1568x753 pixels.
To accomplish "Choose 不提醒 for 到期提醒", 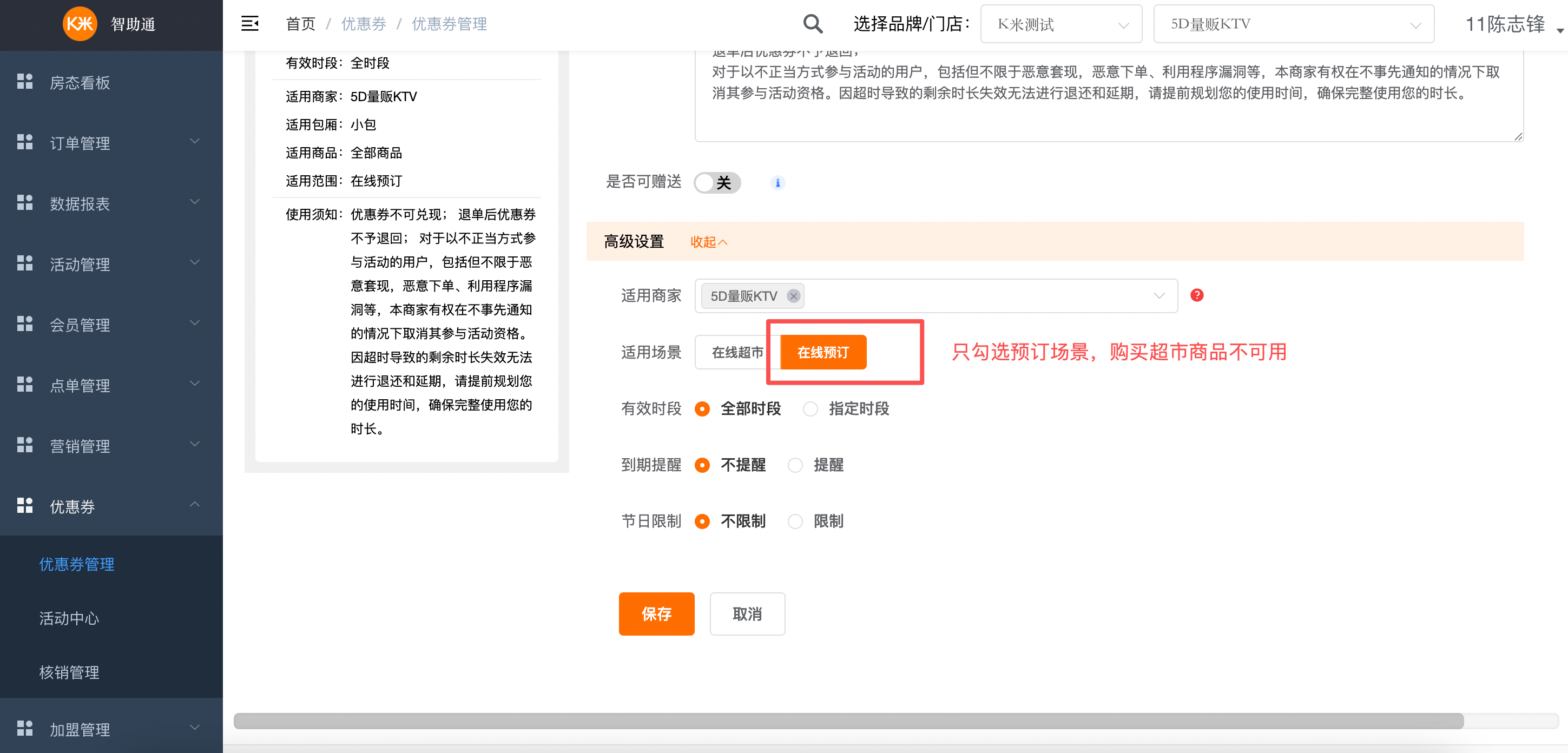I will pyautogui.click(x=702, y=465).
